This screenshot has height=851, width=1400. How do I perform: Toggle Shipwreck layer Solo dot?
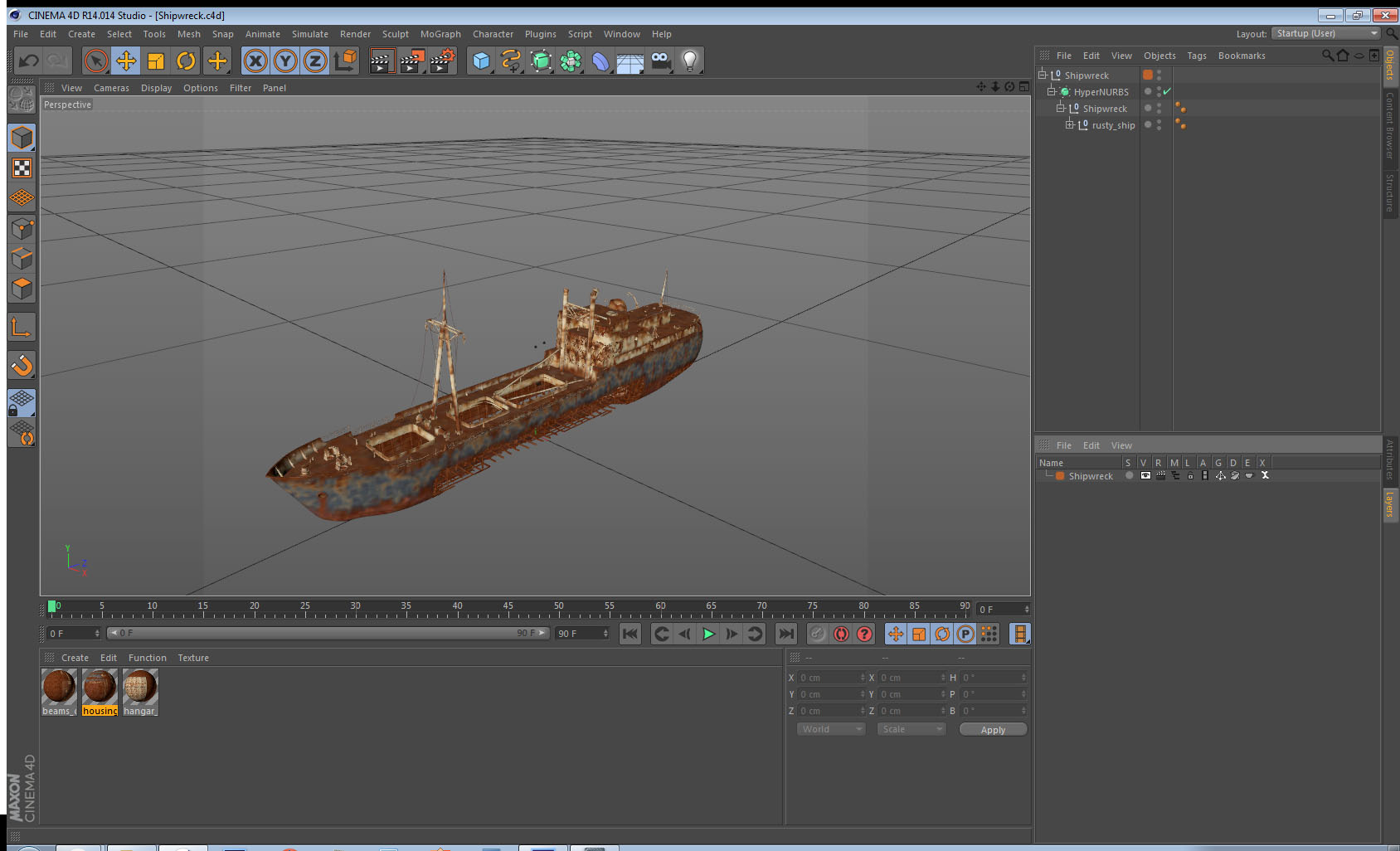tap(1129, 475)
